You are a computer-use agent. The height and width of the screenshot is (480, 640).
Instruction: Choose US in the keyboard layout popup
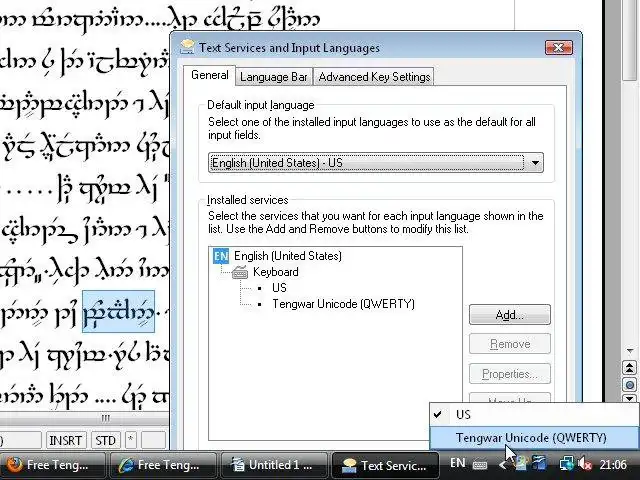point(534,414)
